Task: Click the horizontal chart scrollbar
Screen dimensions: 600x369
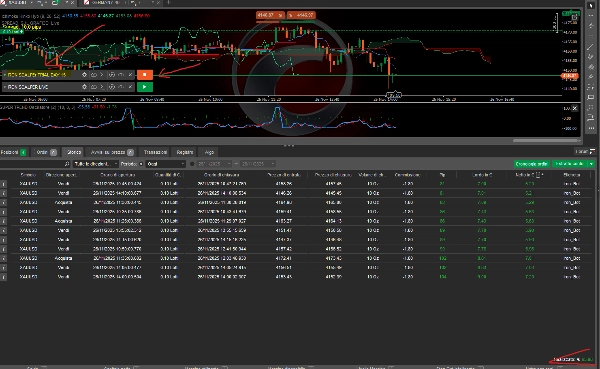Action: click(546, 140)
